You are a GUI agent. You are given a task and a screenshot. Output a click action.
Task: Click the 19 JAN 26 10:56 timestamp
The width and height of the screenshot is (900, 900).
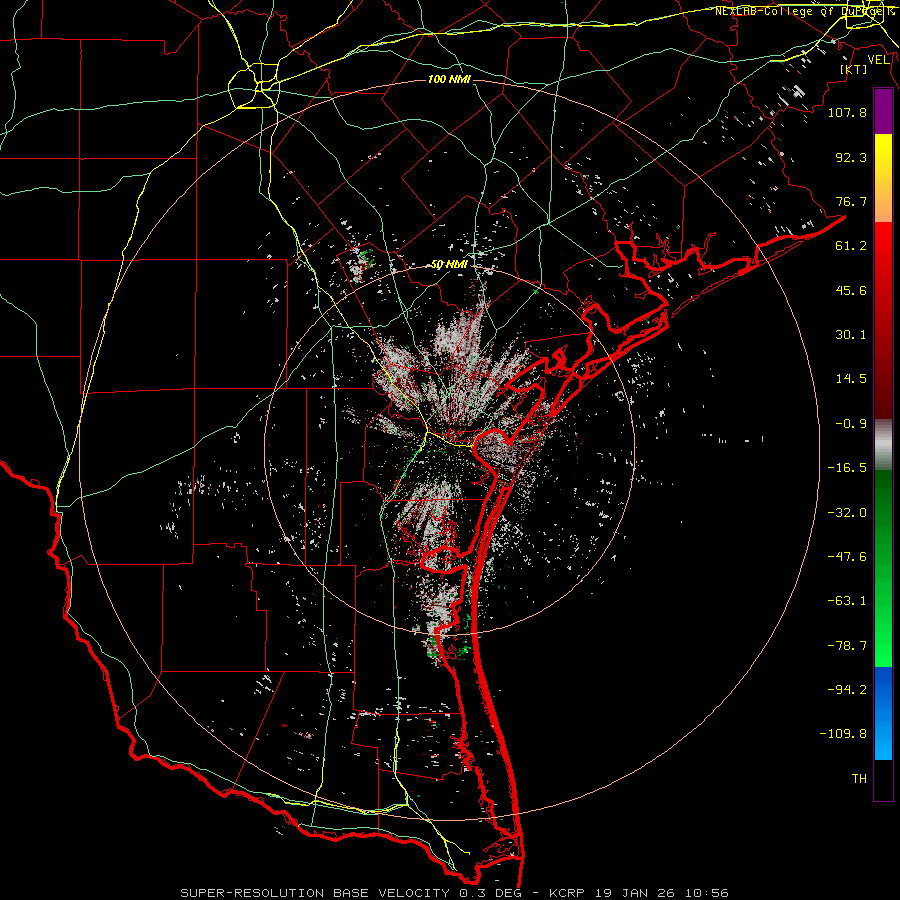pos(662,893)
